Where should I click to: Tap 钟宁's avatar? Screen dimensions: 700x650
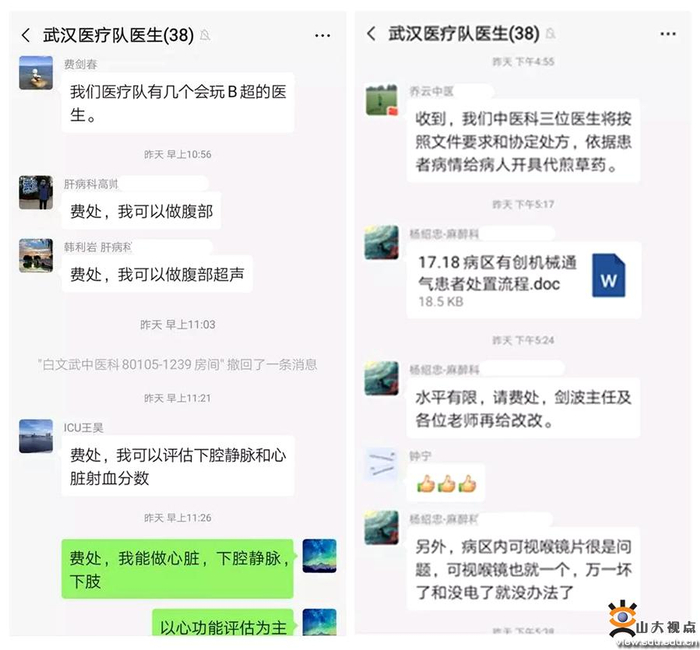click(x=381, y=465)
